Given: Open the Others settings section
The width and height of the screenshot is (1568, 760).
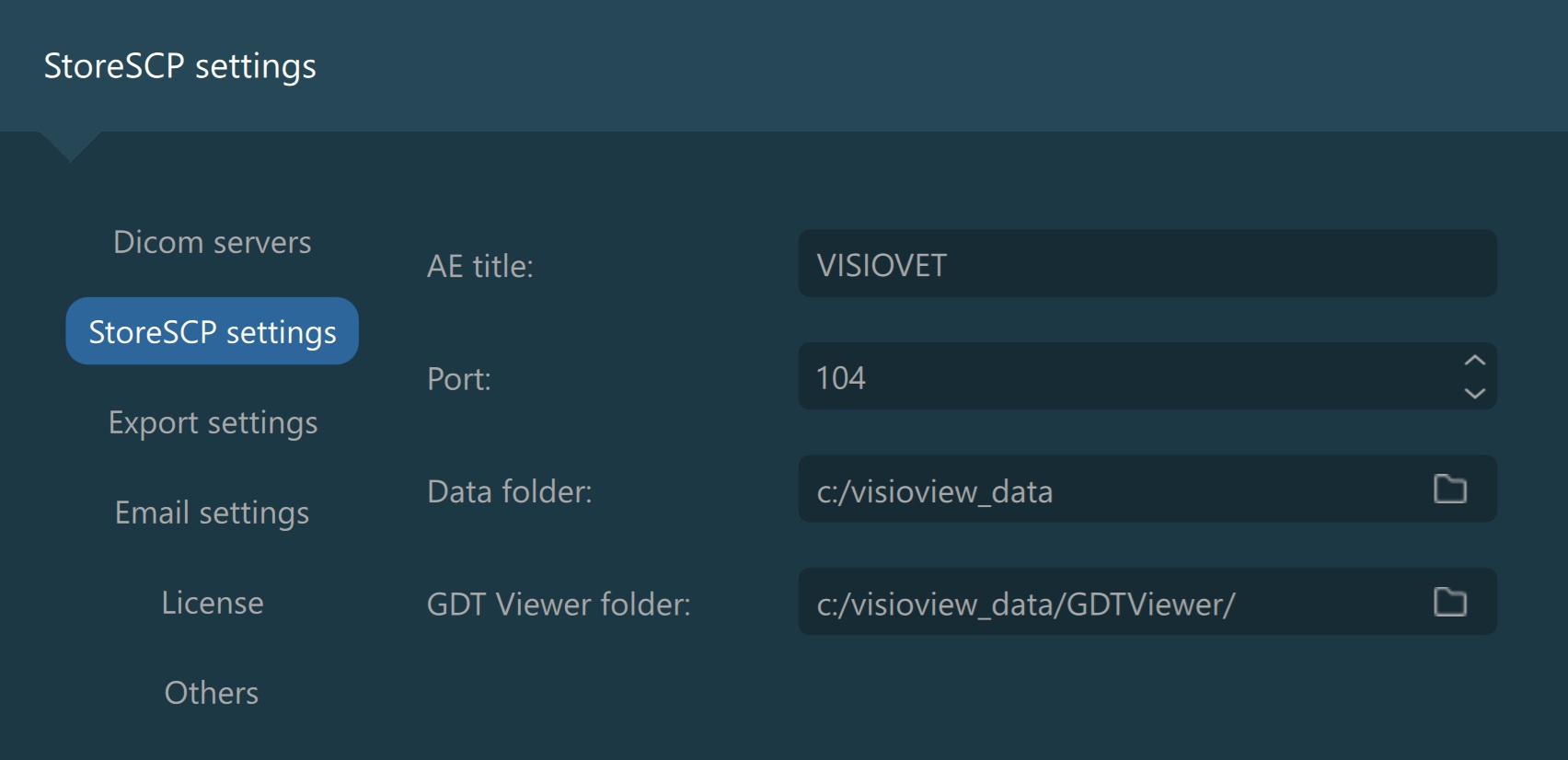Looking at the screenshot, I should (x=212, y=693).
